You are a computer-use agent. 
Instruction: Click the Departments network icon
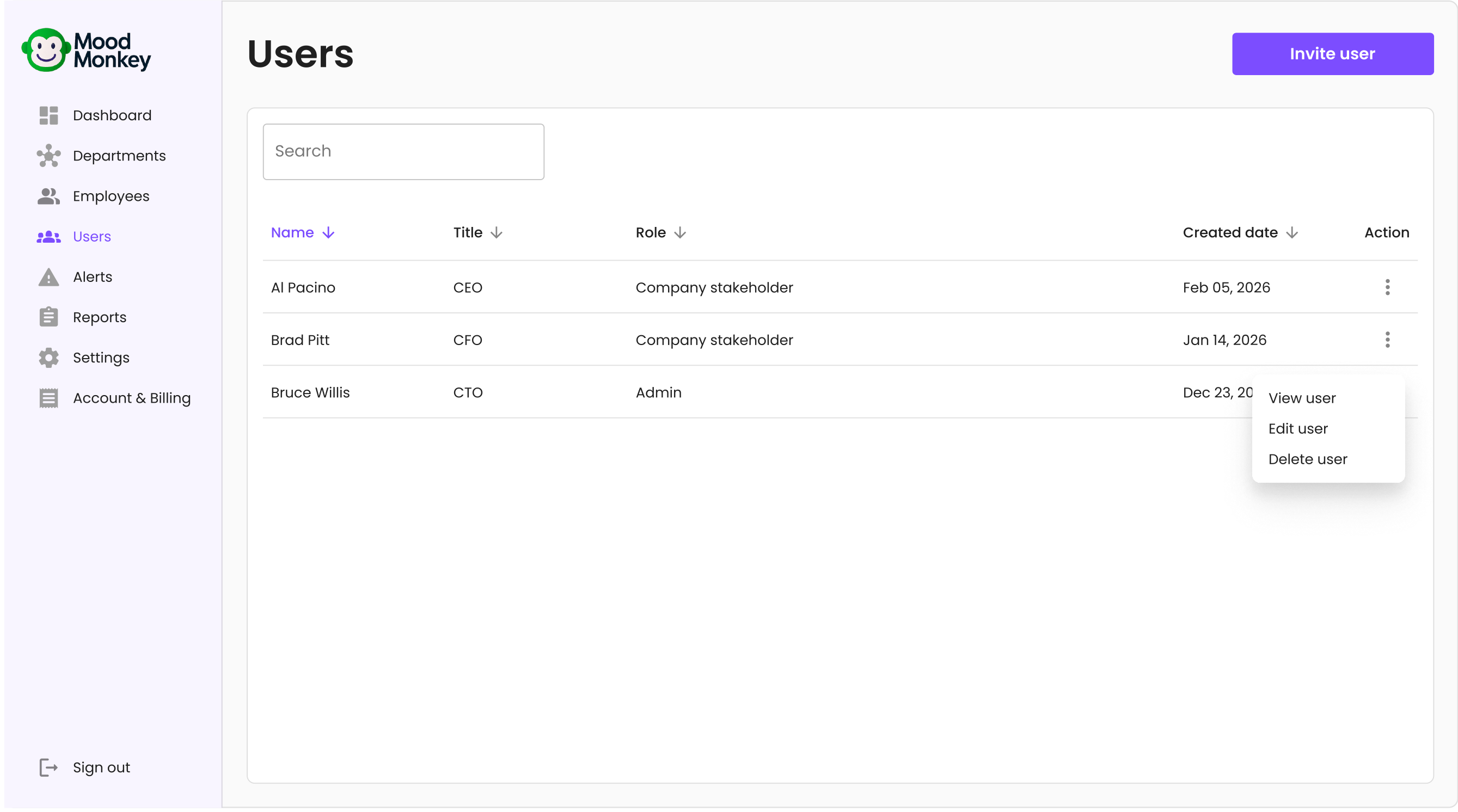(x=48, y=156)
